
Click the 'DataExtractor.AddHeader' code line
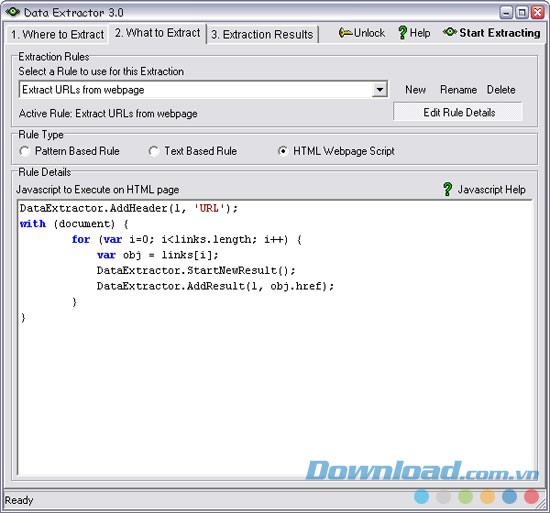129,209
